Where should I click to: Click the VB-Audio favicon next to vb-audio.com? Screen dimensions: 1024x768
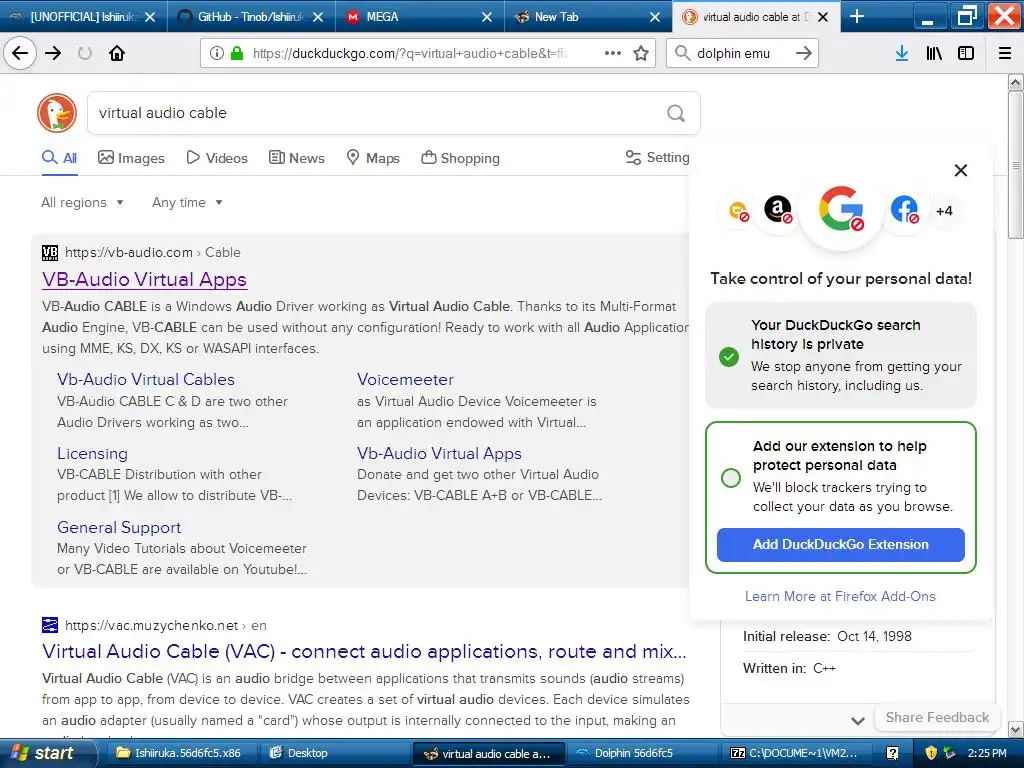50,253
